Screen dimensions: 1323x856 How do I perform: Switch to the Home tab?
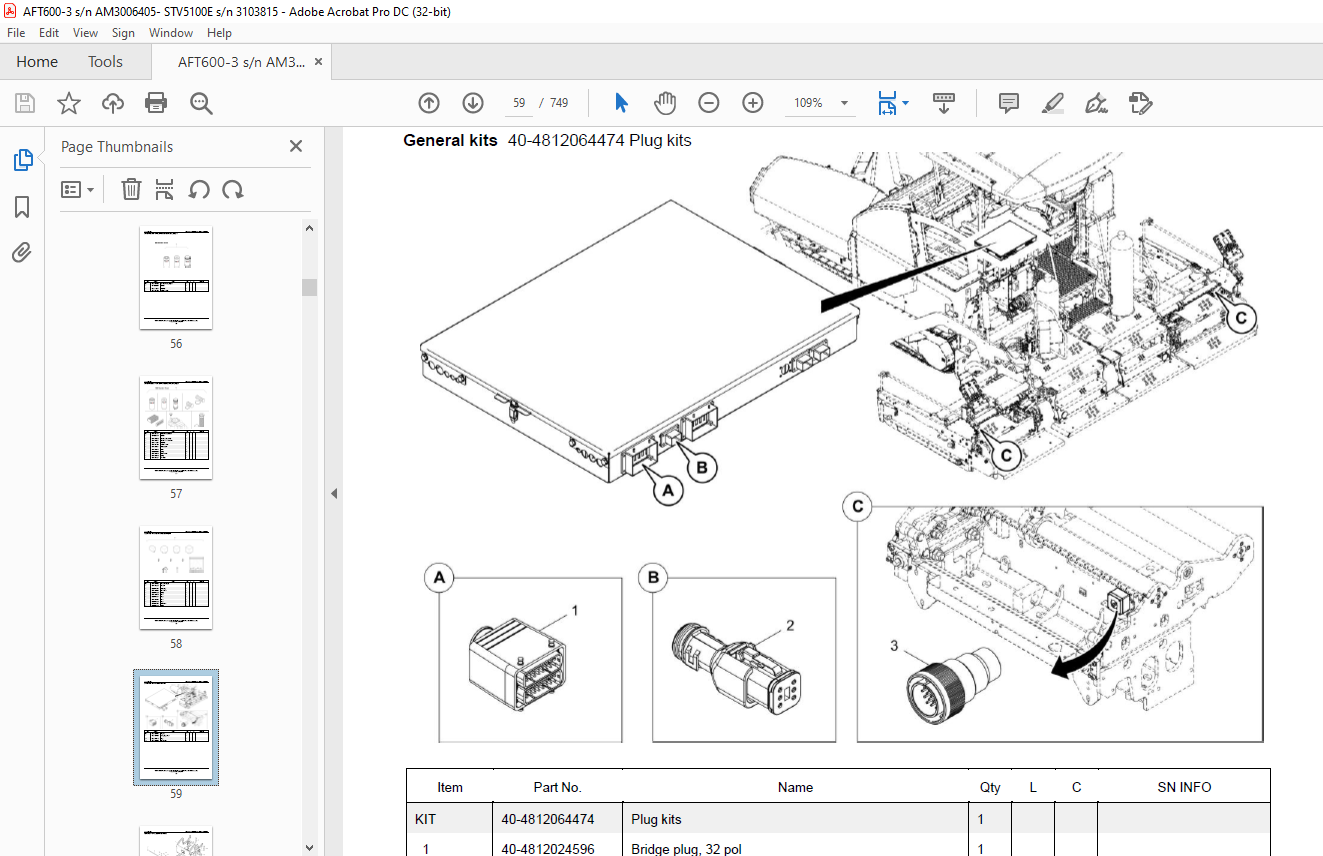click(x=37, y=62)
